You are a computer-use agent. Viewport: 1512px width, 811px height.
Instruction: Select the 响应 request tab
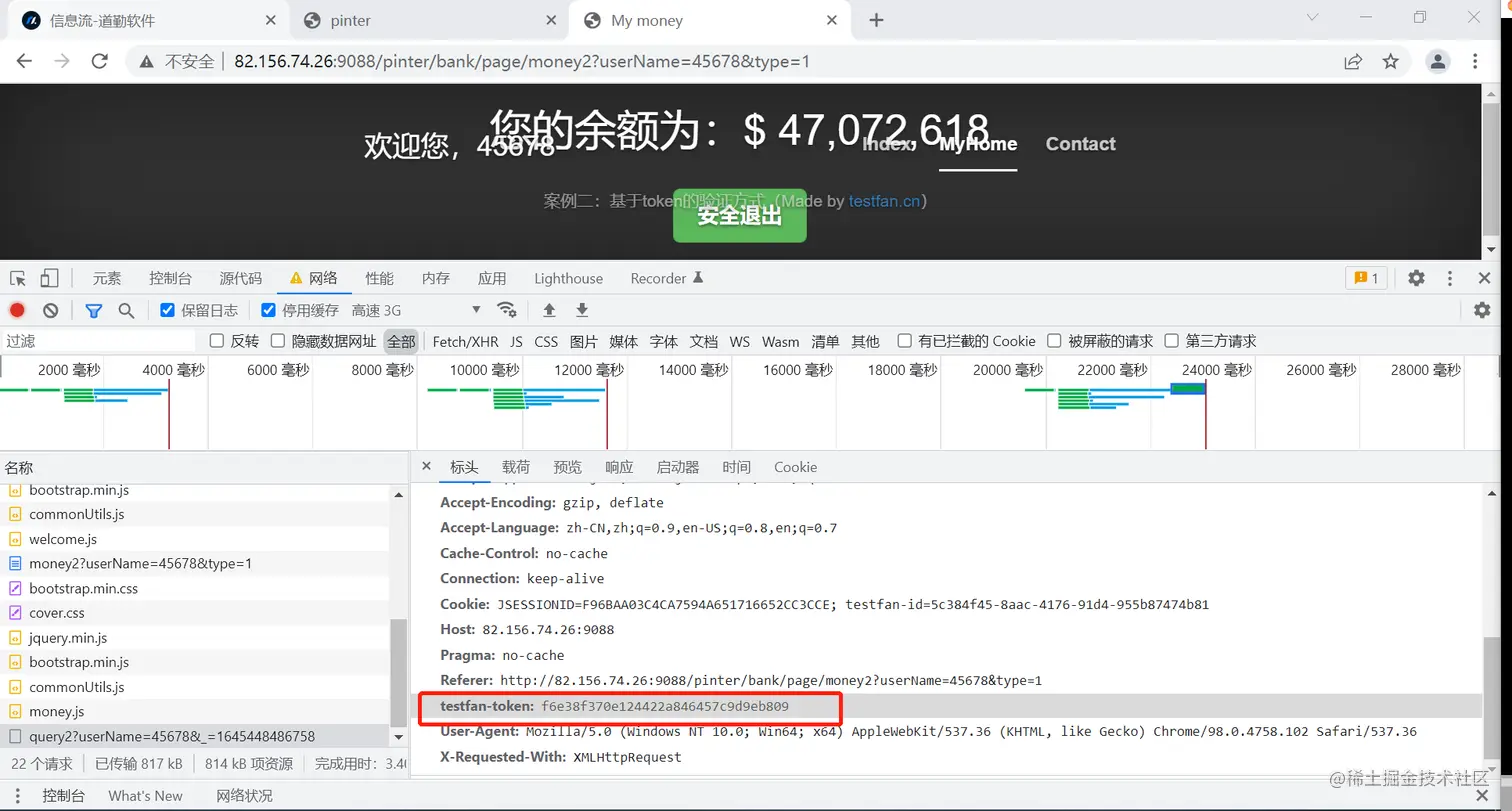tap(619, 467)
